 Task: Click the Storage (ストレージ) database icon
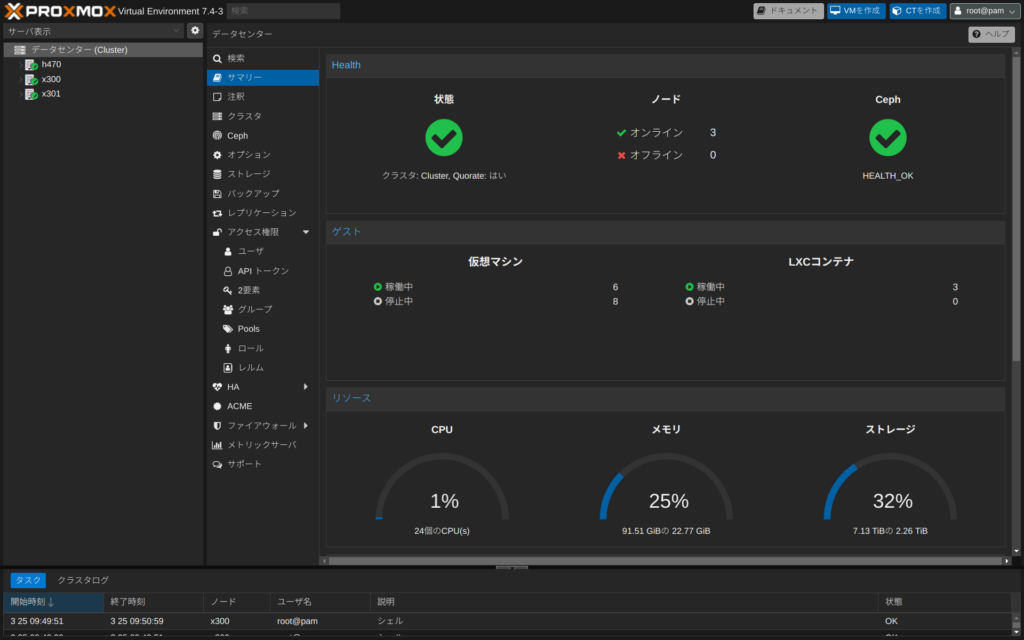click(x=218, y=174)
